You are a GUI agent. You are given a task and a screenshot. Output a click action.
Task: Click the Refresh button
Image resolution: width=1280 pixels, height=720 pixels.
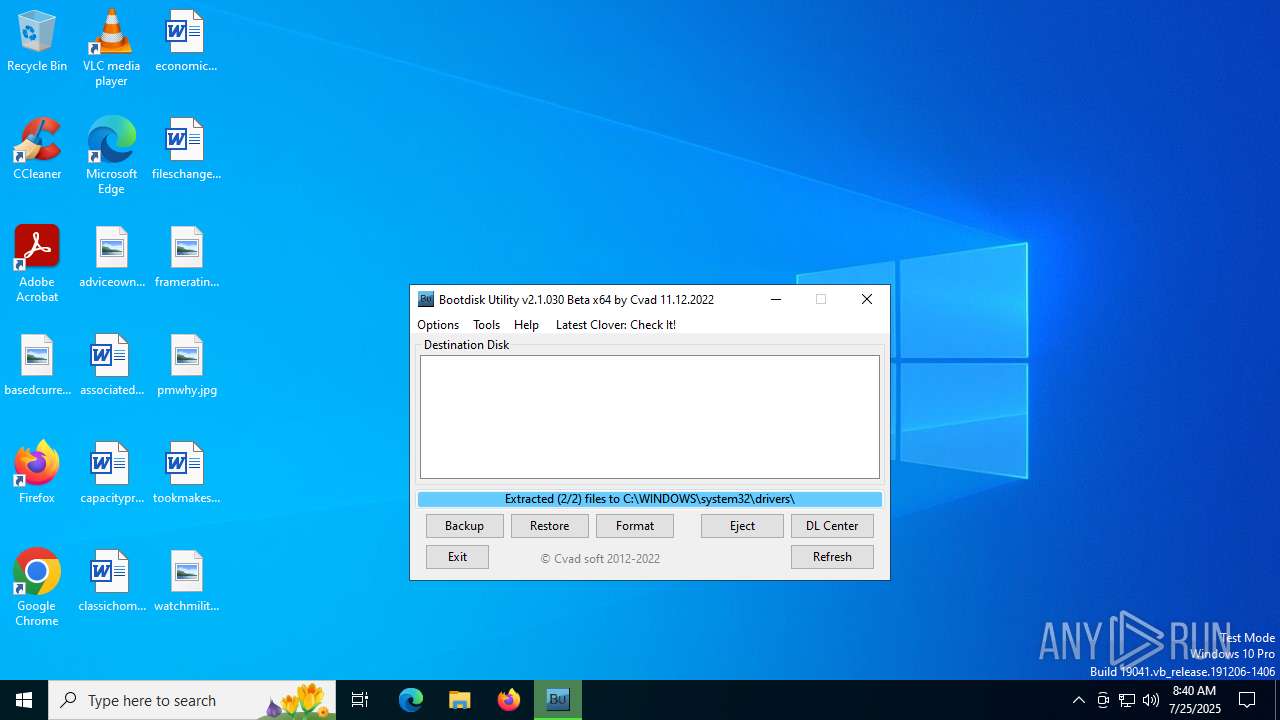pyautogui.click(x=832, y=557)
